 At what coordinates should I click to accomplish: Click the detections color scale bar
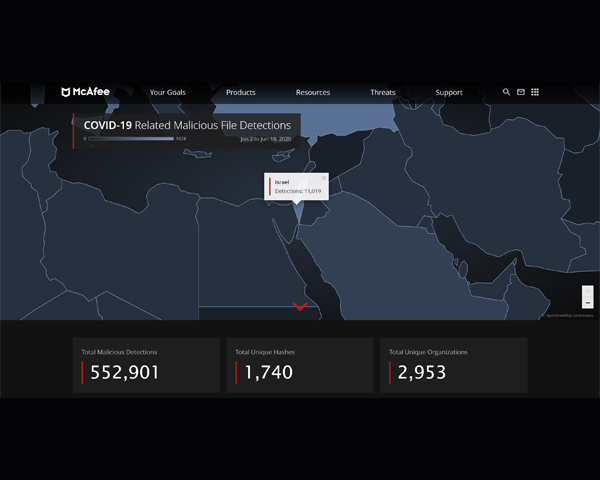coord(130,139)
